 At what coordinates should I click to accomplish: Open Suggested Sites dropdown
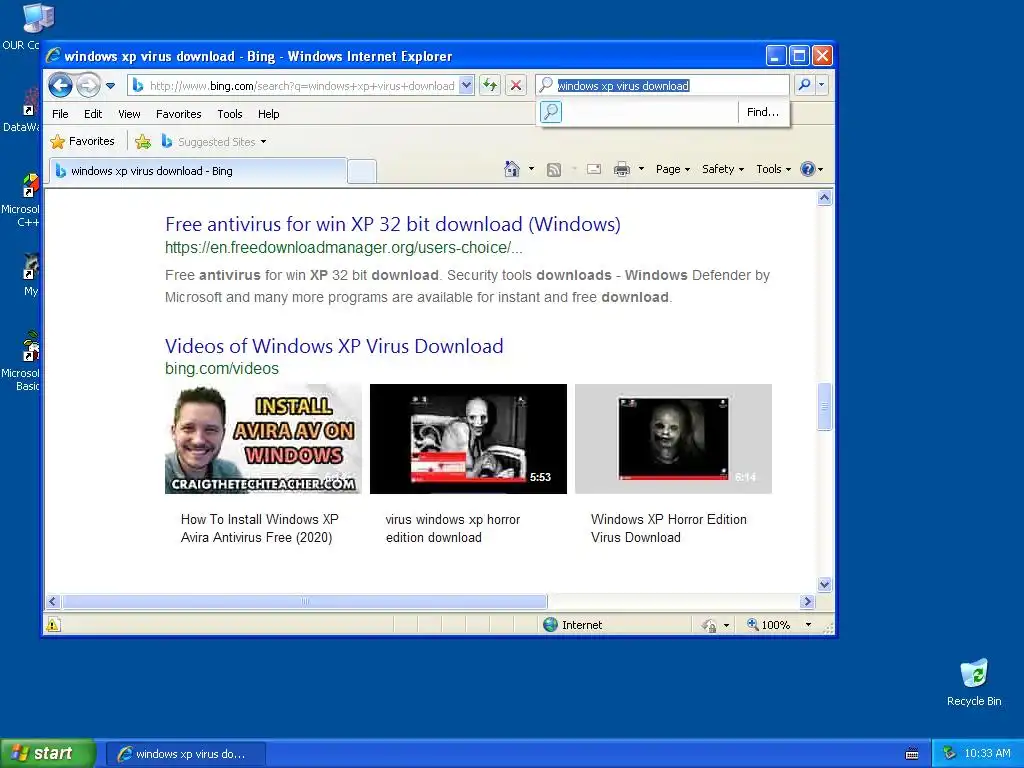214,141
